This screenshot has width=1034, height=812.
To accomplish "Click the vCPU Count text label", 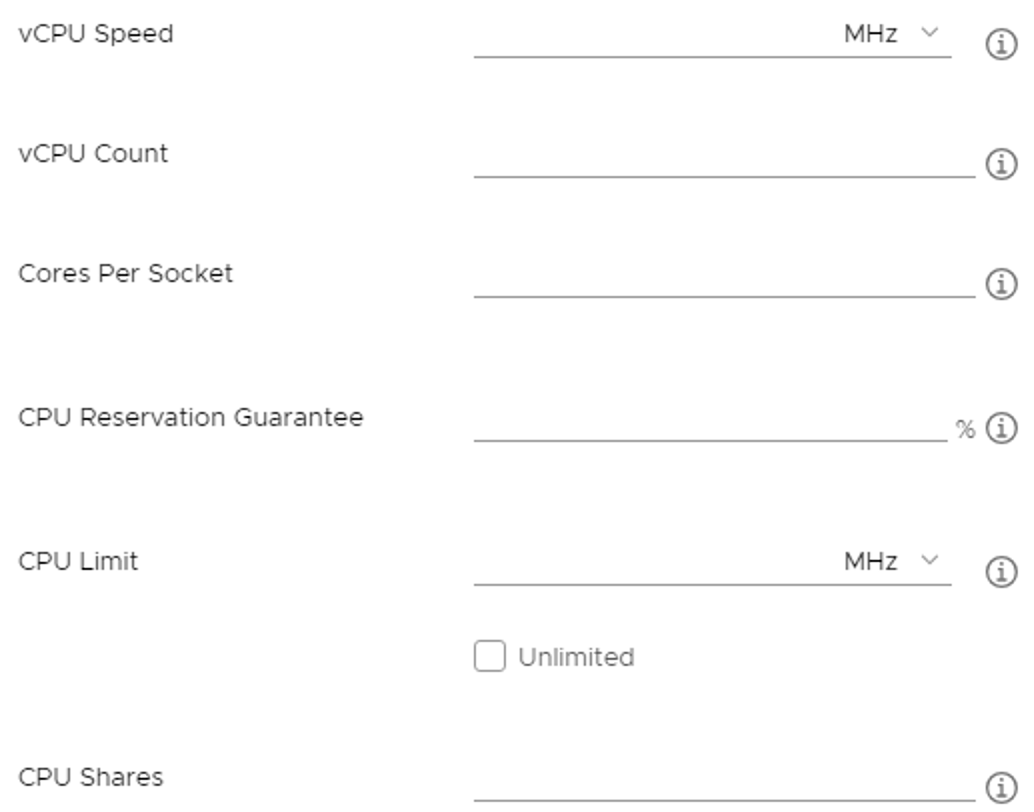I will click(94, 154).
